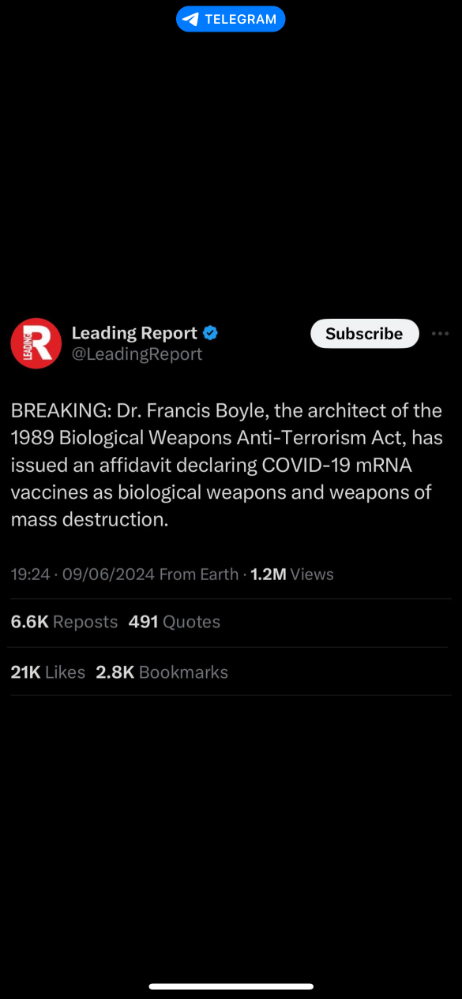Tap the Telegram paper plane icon
This screenshot has height=999, width=462.
coord(191,19)
